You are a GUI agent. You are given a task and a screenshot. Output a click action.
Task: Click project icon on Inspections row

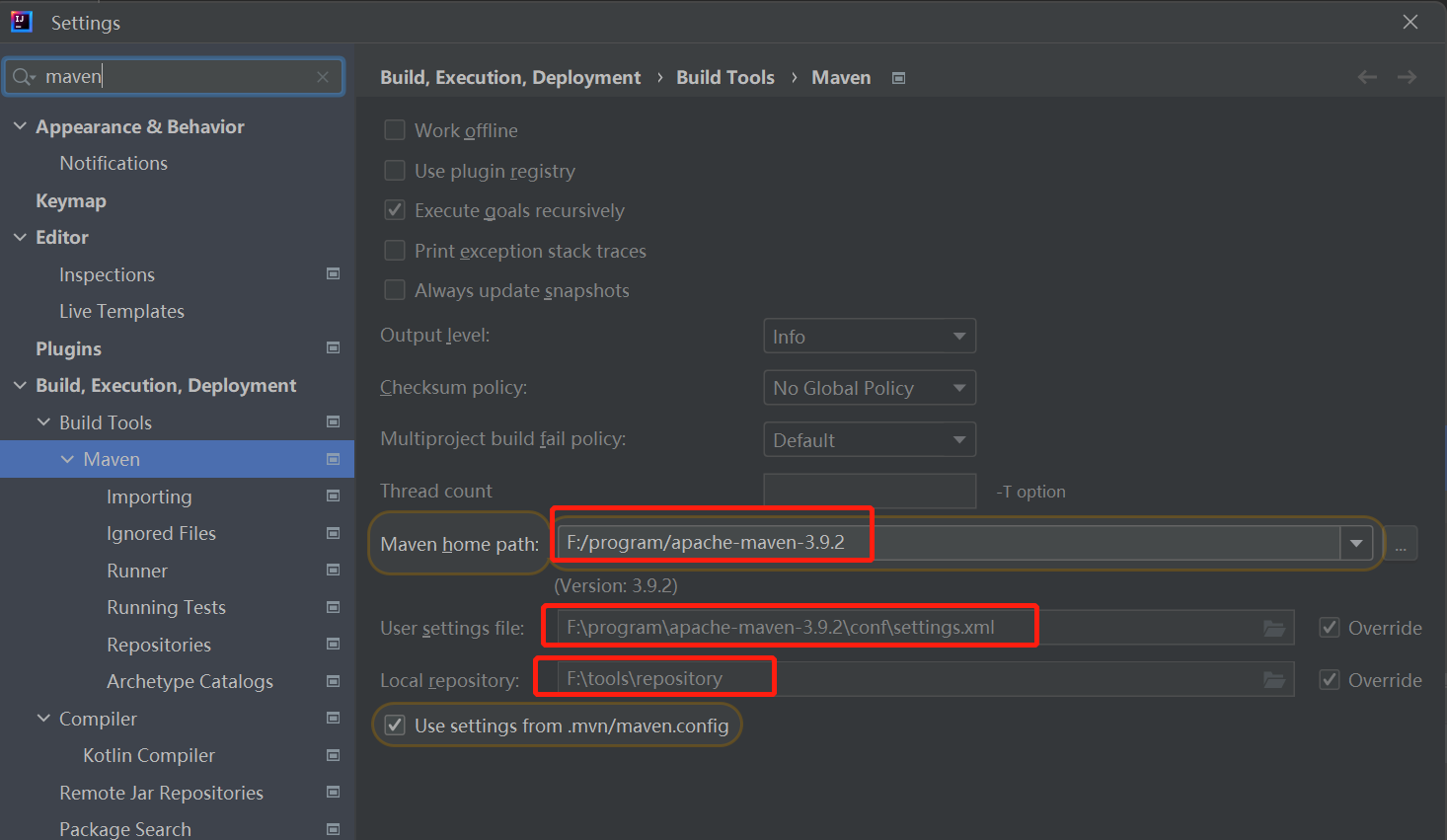pyautogui.click(x=334, y=273)
